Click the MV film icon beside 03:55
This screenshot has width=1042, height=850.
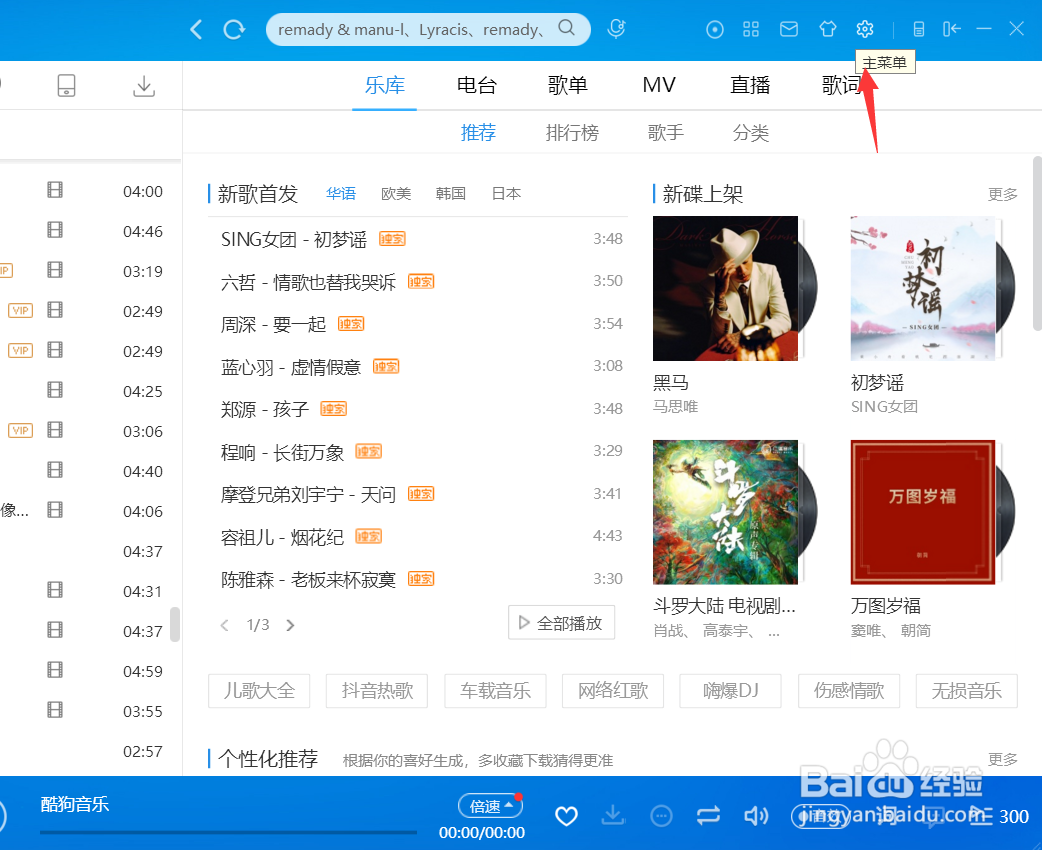(55, 710)
